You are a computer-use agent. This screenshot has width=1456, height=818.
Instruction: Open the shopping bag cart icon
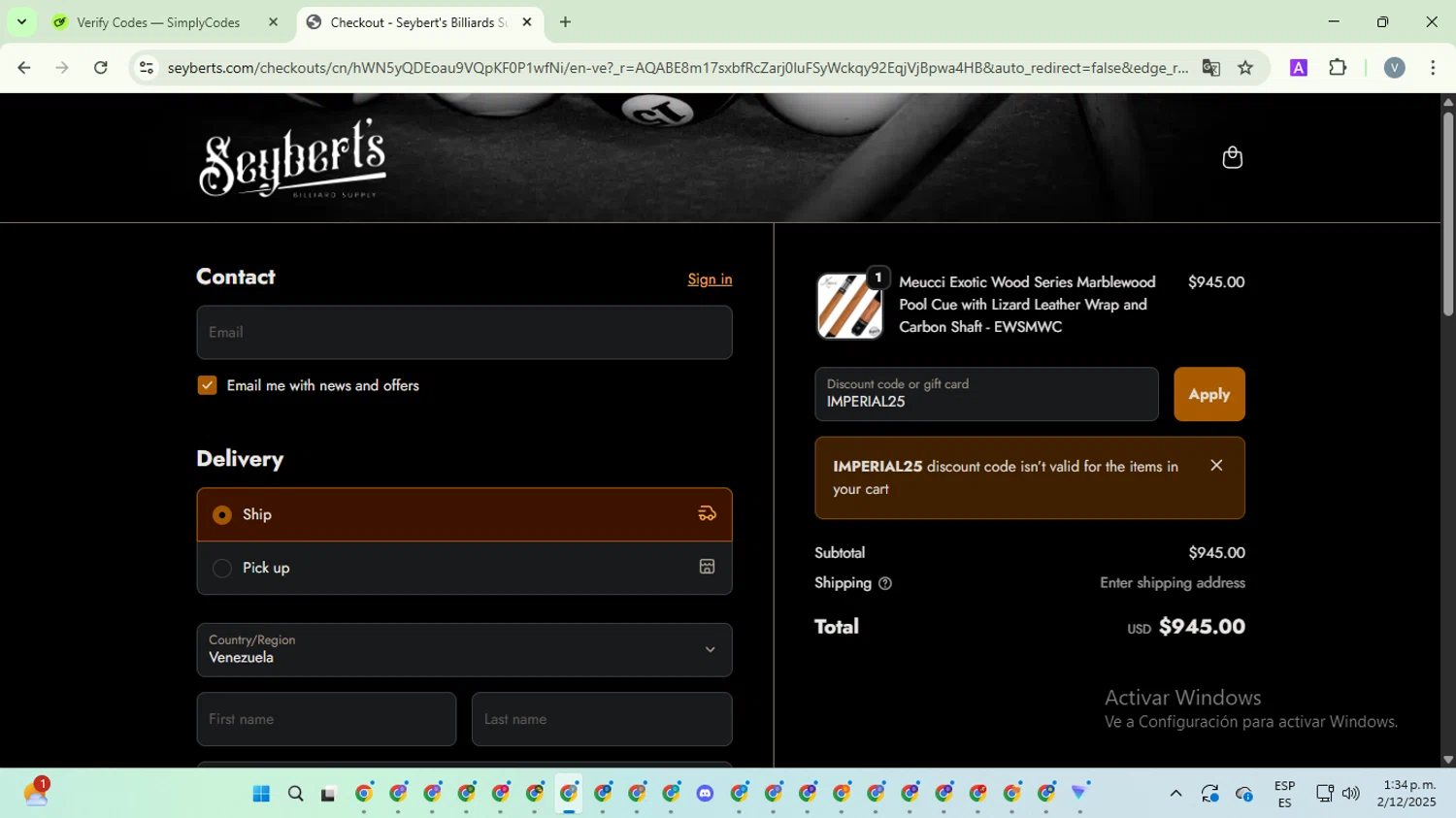coord(1232,157)
